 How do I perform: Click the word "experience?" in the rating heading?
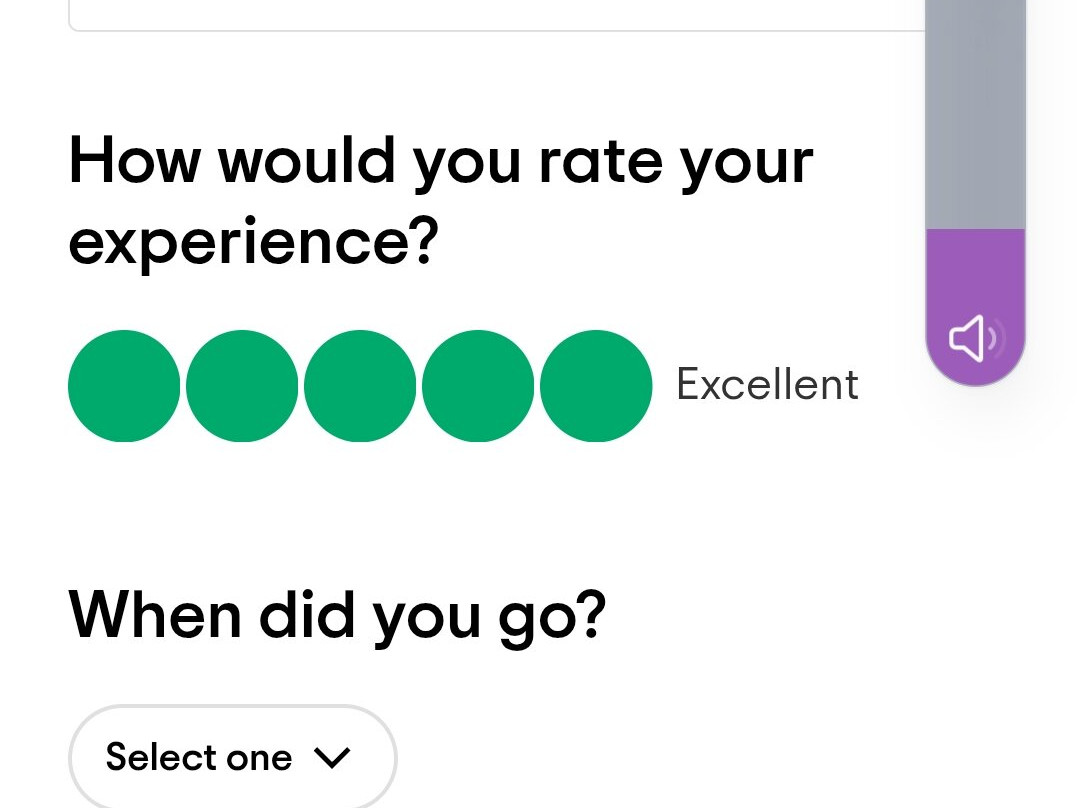tap(253, 242)
